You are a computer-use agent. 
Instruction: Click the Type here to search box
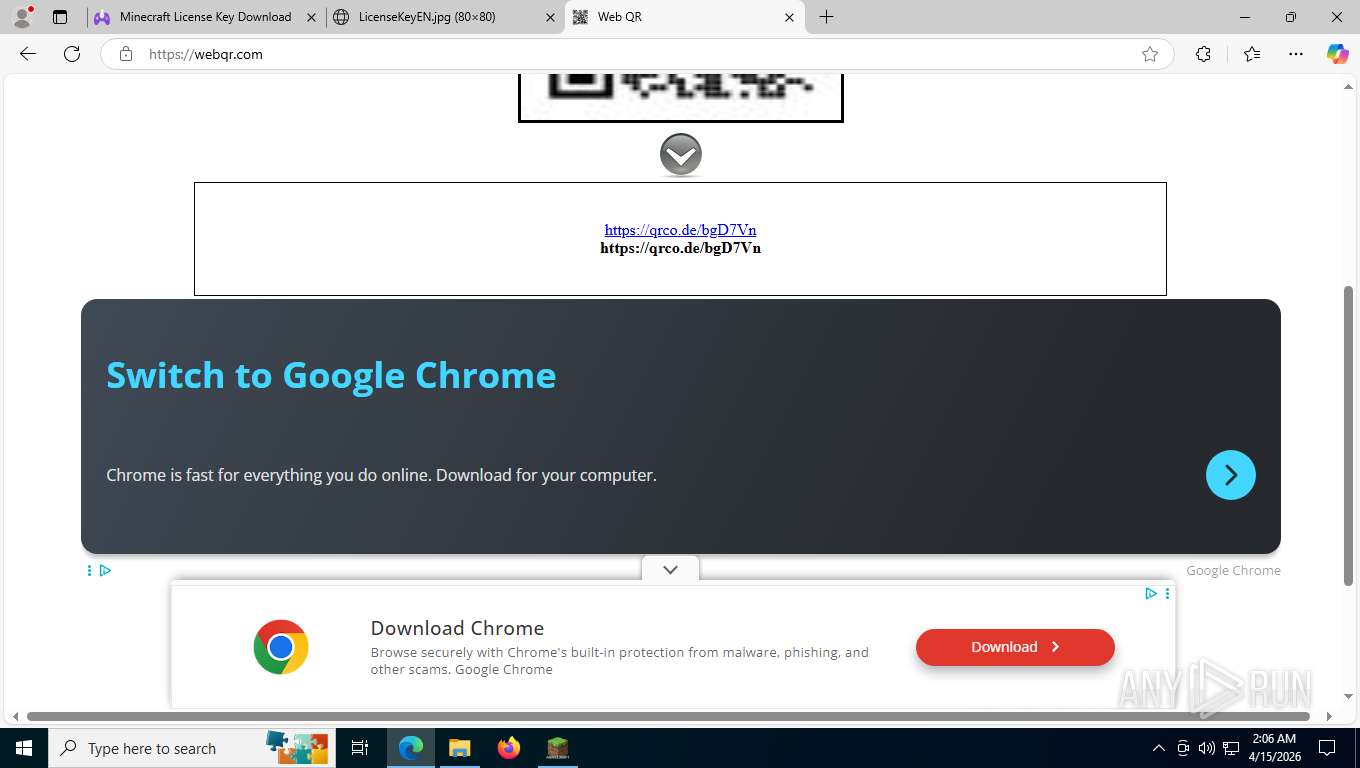pyautogui.click(x=190, y=748)
